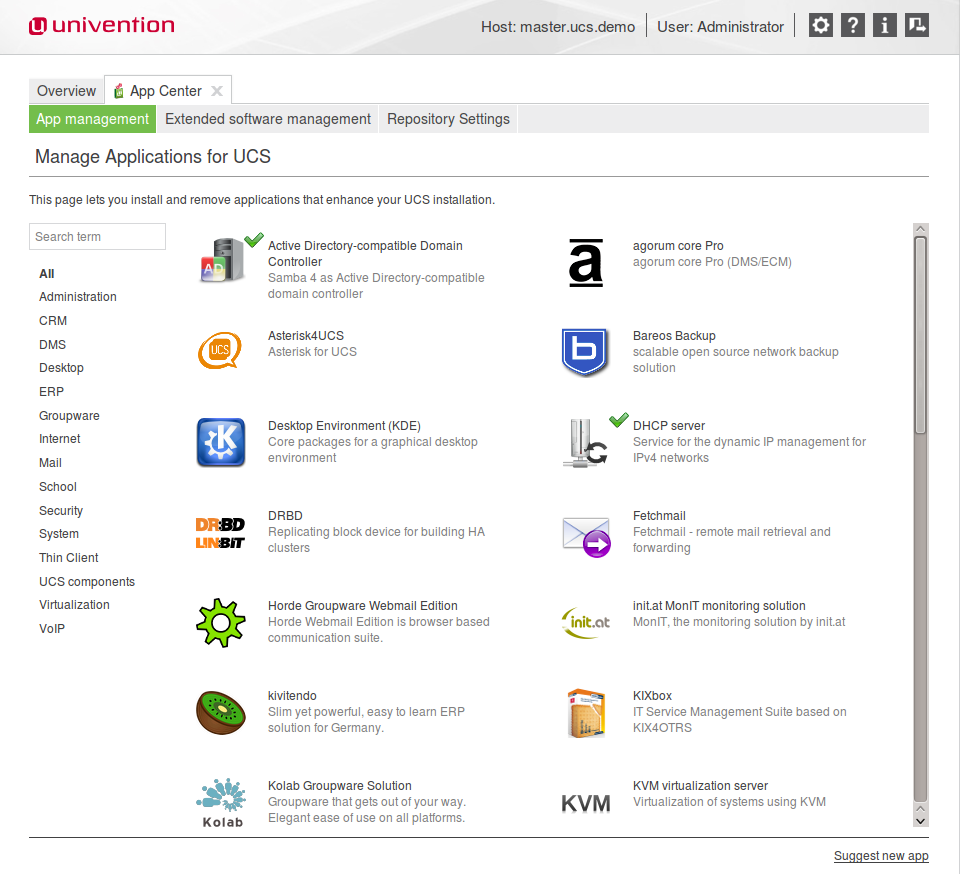Open the Horde Groupware gear icon
Image resolution: width=960 pixels, height=874 pixels.
pos(220,622)
